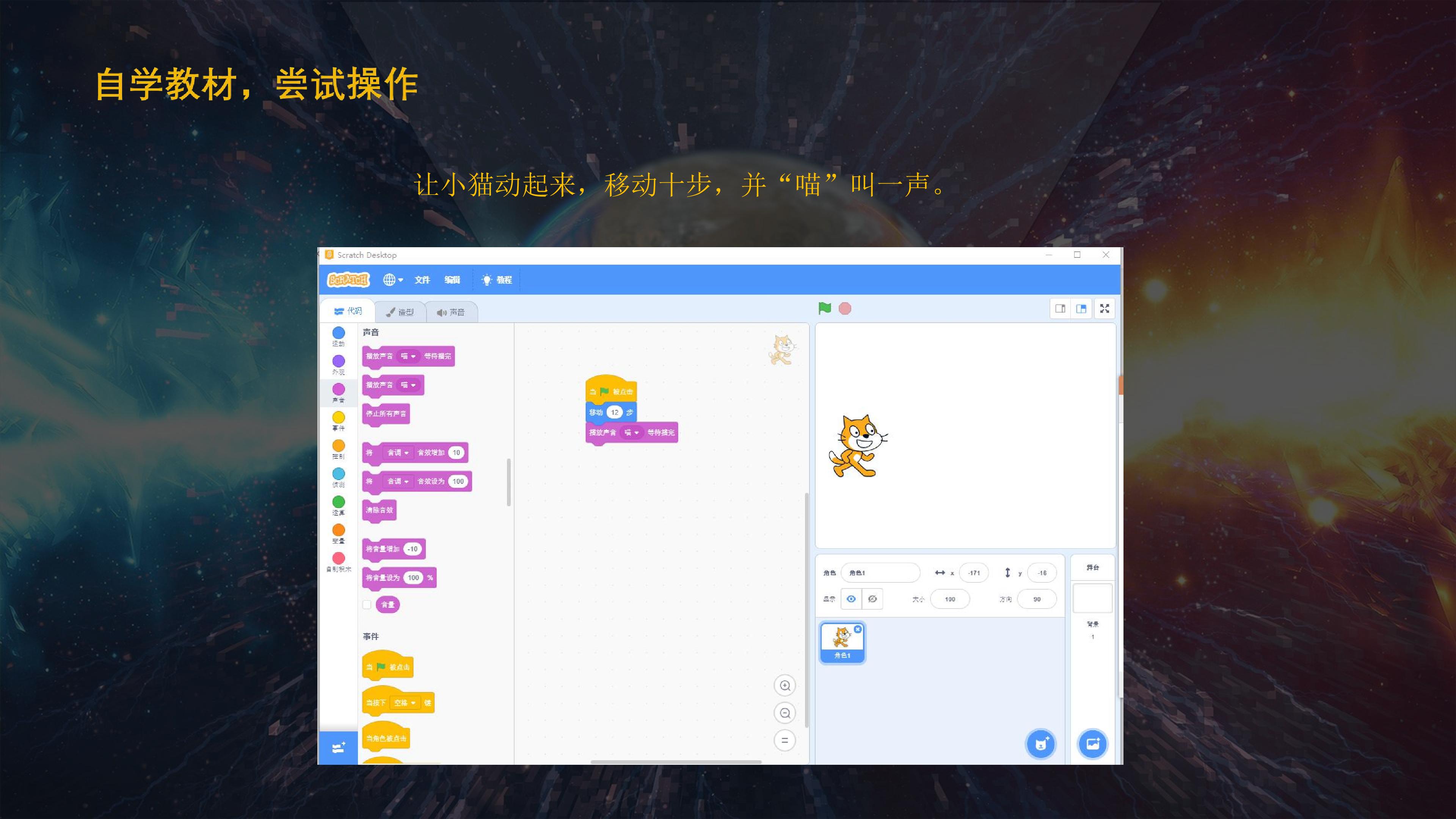Zoom in the code workspace
The width and height of the screenshot is (1456, 819).
point(784,686)
